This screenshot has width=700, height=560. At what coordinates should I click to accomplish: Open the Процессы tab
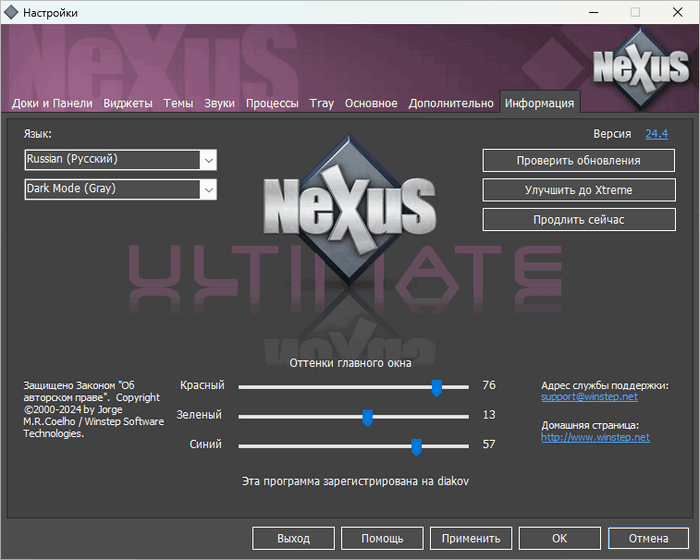tap(272, 103)
